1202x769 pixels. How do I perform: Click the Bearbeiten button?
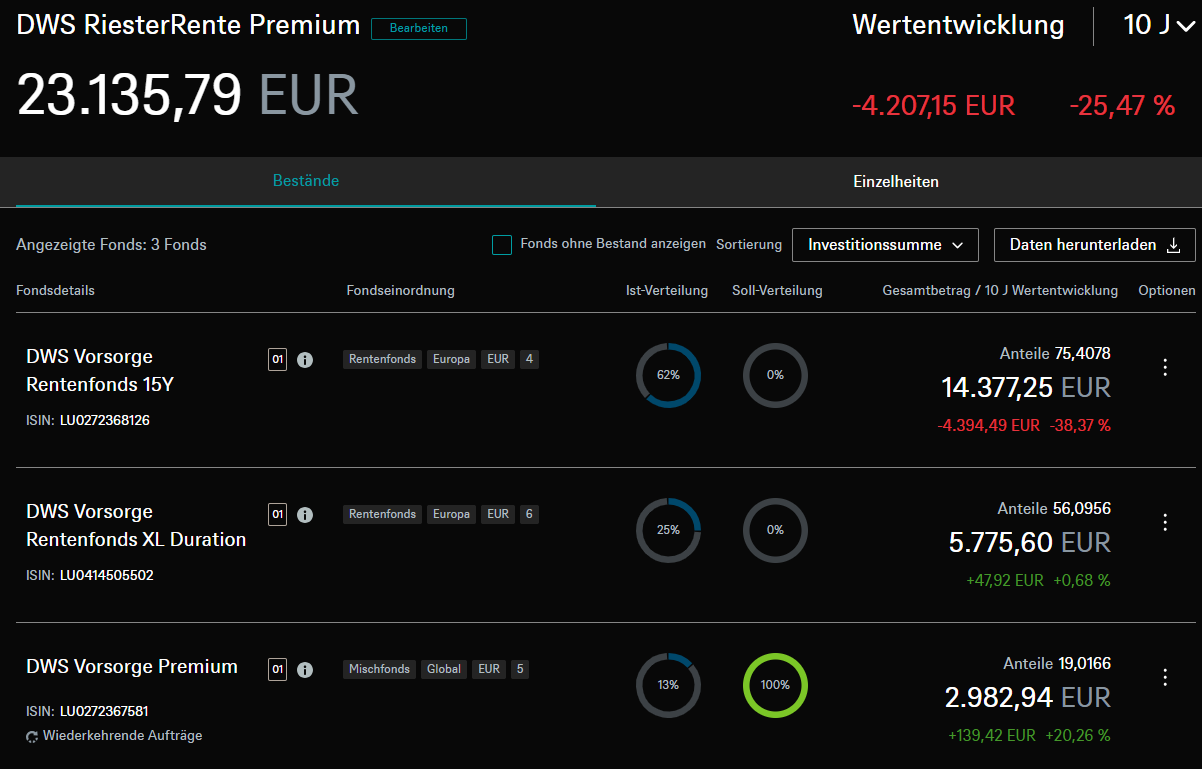(418, 28)
